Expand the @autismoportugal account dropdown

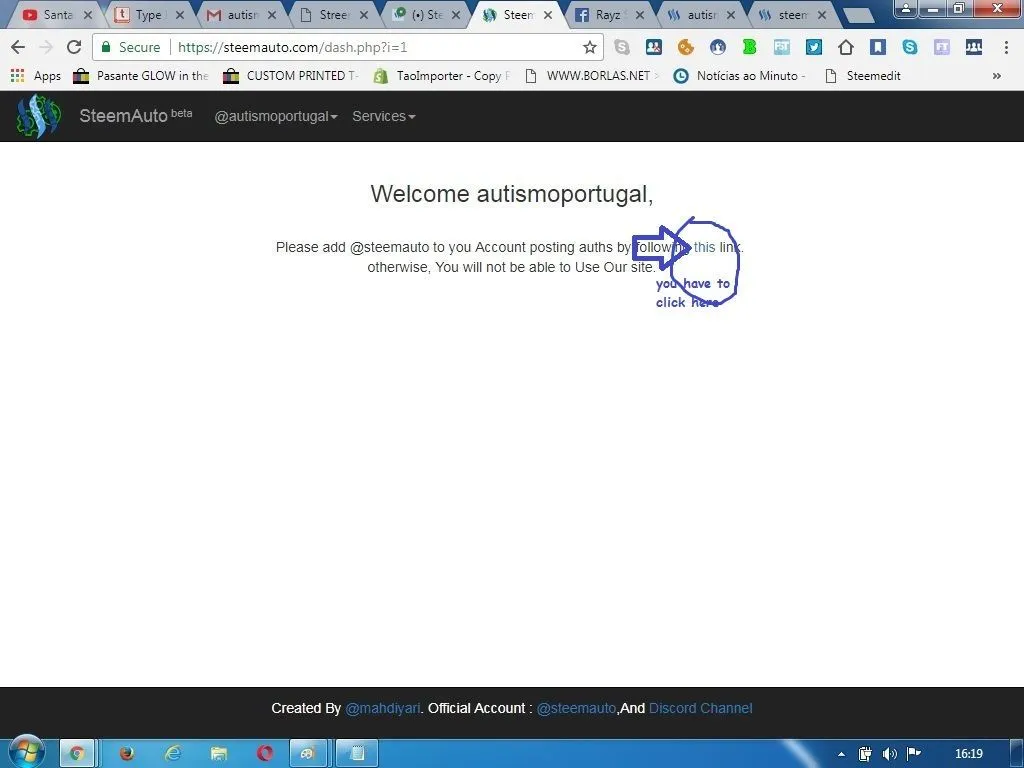point(276,116)
